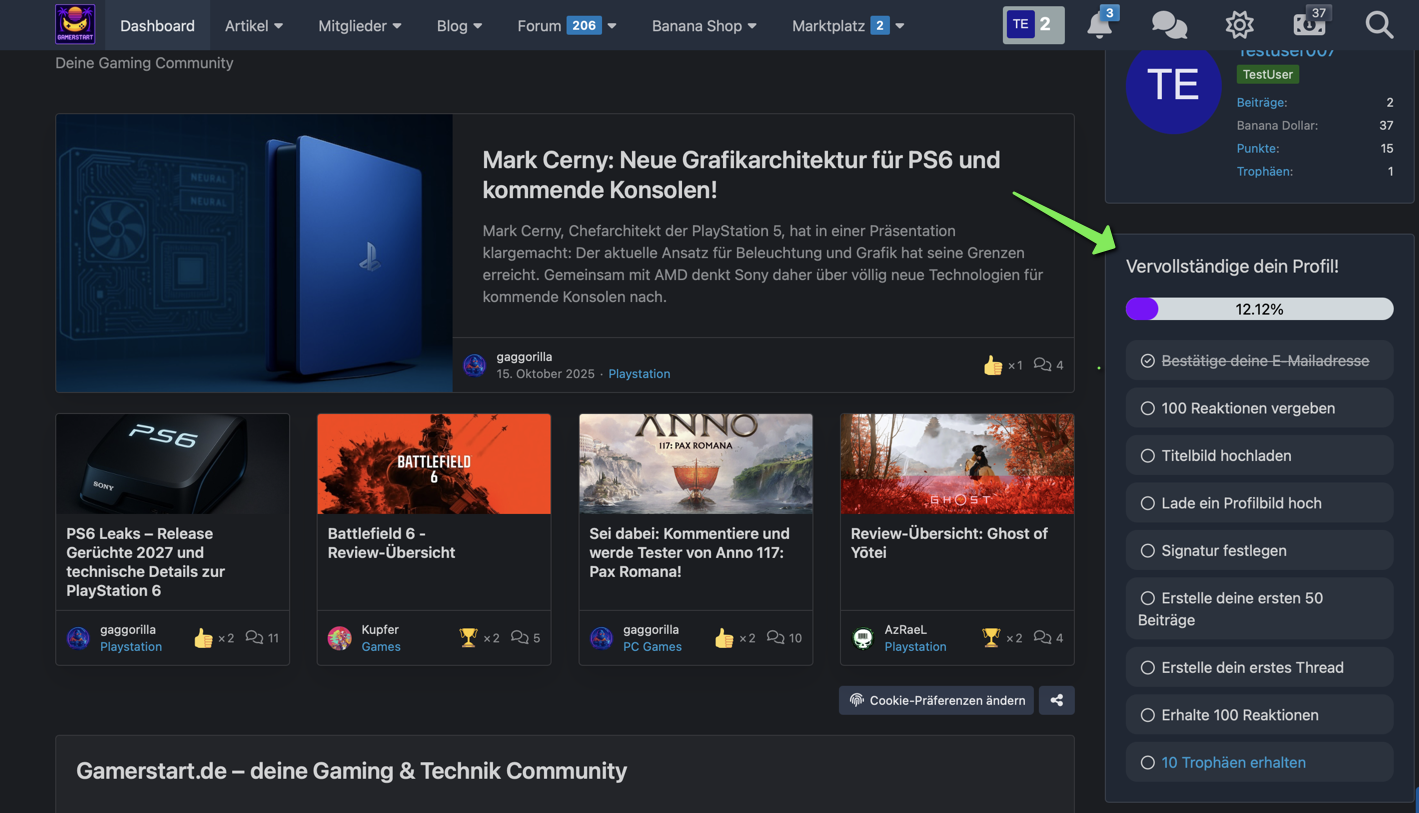Select the 'Titelbild hochladen' task circle
The width and height of the screenshot is (1419, 813).
(x=1147, y=456)
